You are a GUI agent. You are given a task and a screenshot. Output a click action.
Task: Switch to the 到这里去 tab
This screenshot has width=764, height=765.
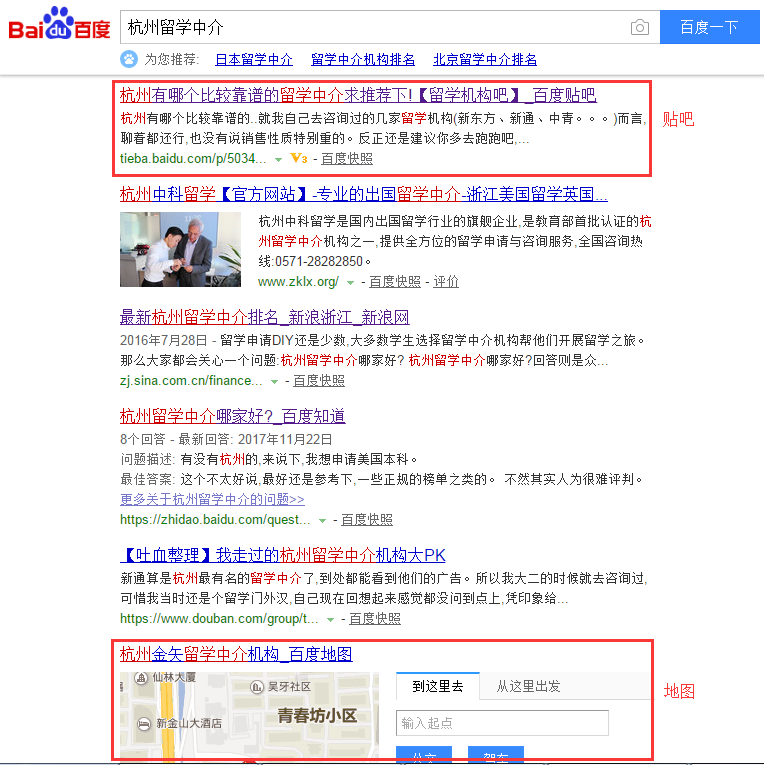[438, 686]
